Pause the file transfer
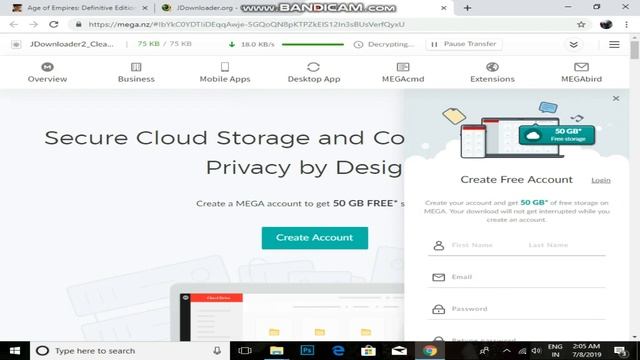This screenshot has width=640, height=360. point(464,44)
